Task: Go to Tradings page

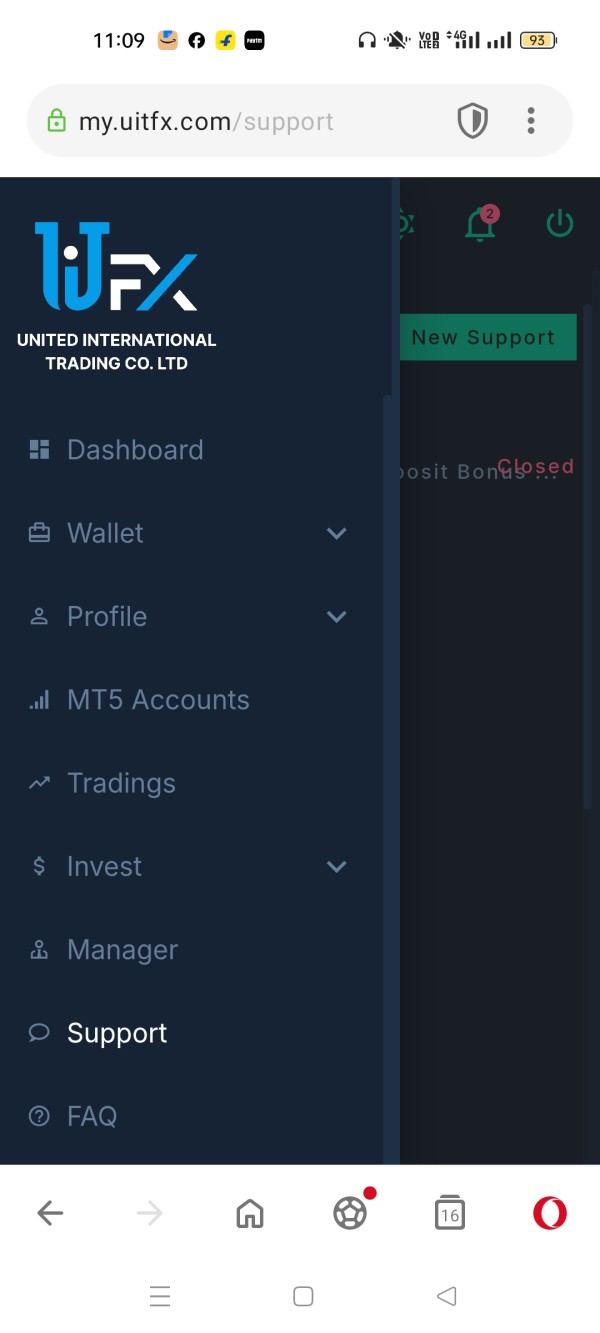Action: (x=121, y=783)
